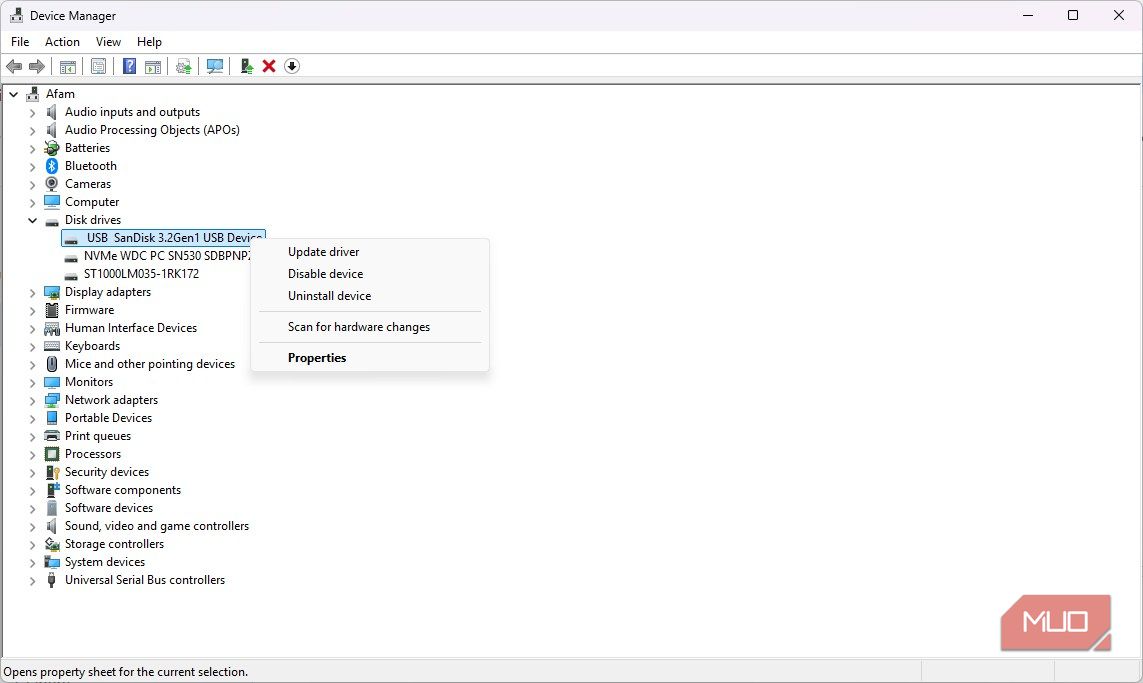Expand the Software components category
This screenshot has width=1143, height=683.
pyautogui.click(x=32, y=491)
